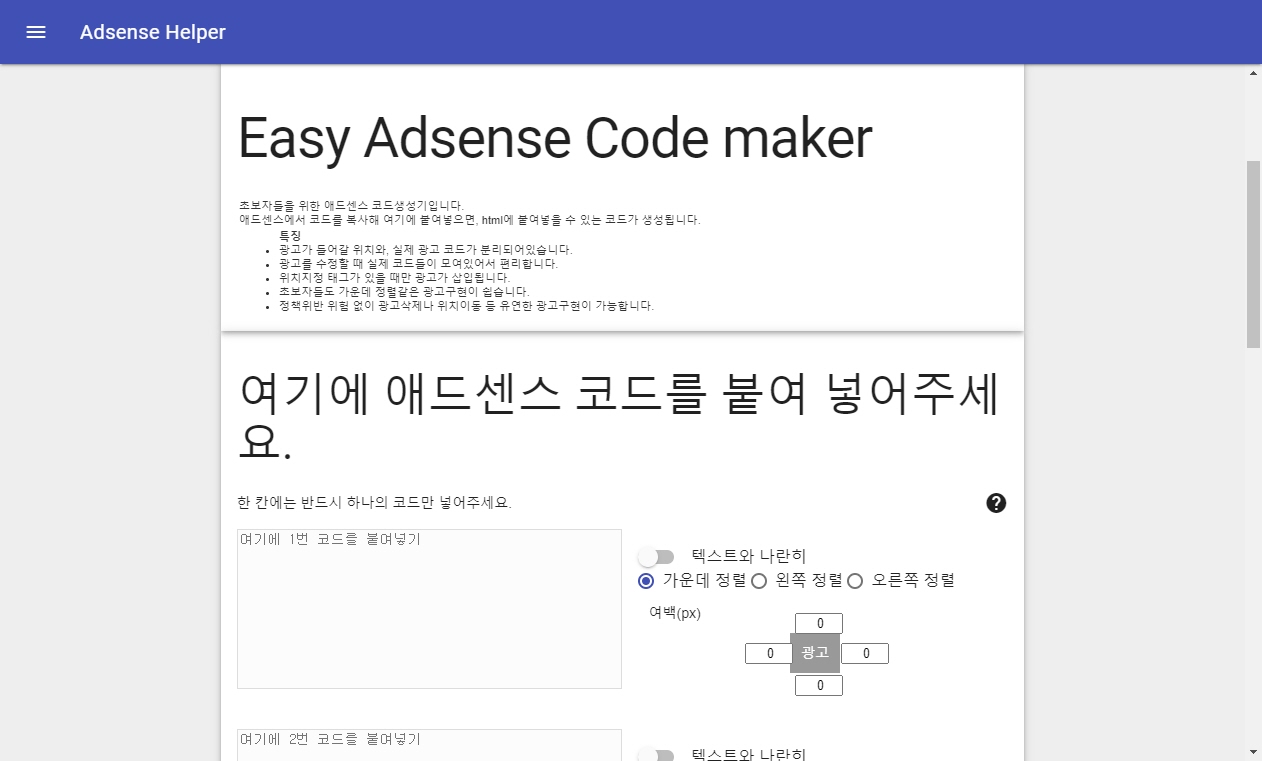Open the hamburger navigation menu
Viewport: 1262px width, 761px height.
[36, 32]
